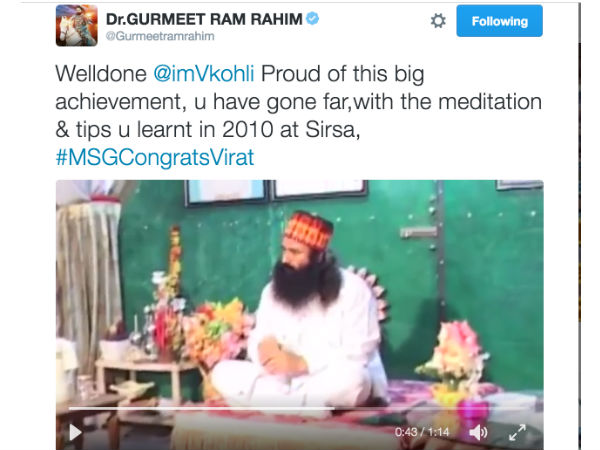Click the current playhead position on timeline

pyautogui.click(x=333, y=409)
